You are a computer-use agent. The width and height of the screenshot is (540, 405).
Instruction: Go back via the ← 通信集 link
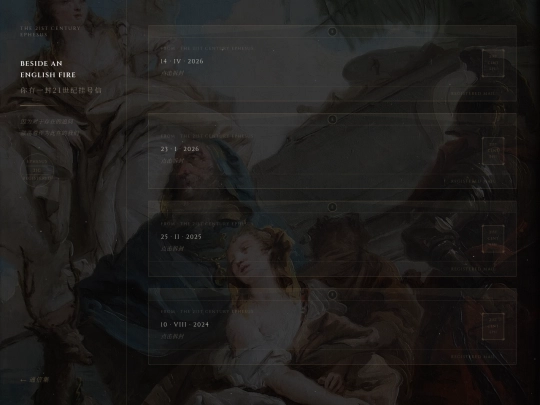click(35, 380)
